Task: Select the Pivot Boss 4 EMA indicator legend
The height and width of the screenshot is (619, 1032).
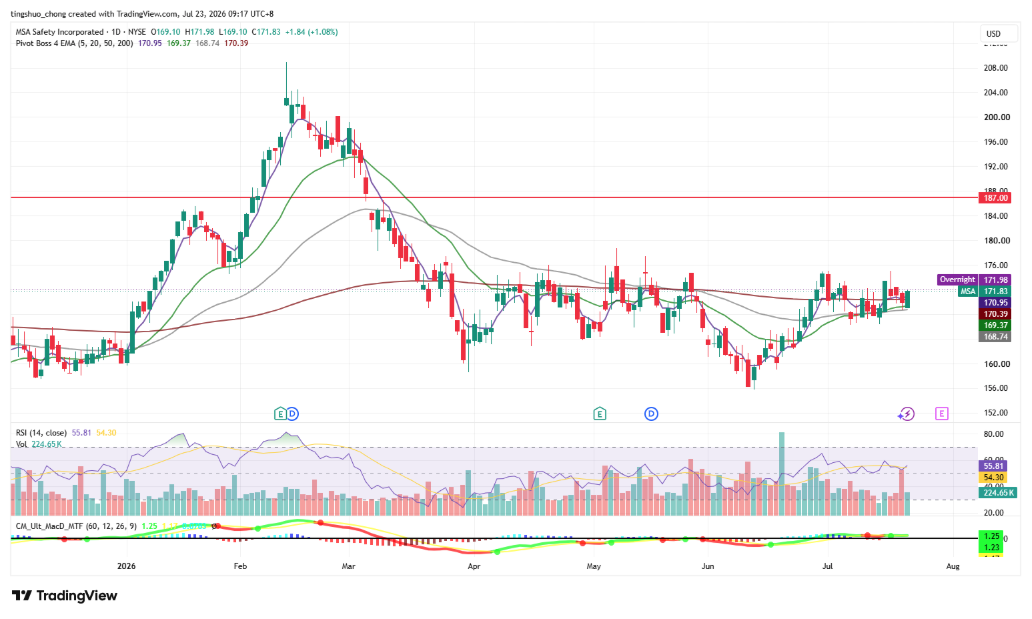Action: (x=74, y=43)
